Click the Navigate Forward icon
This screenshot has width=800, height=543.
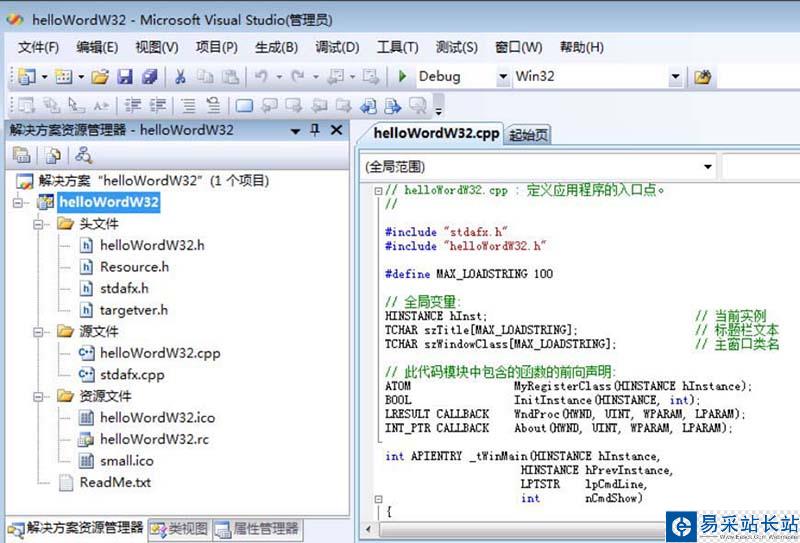371,77
